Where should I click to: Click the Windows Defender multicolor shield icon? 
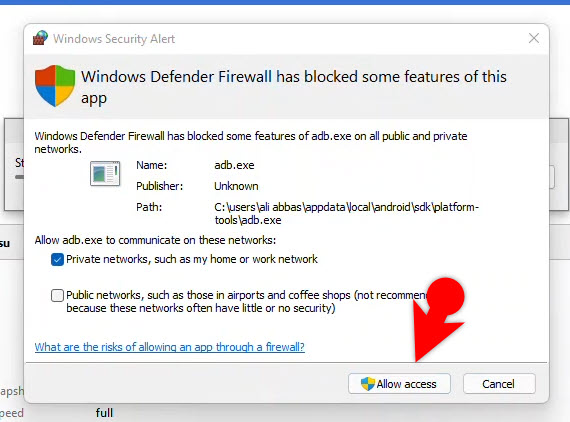55,86
